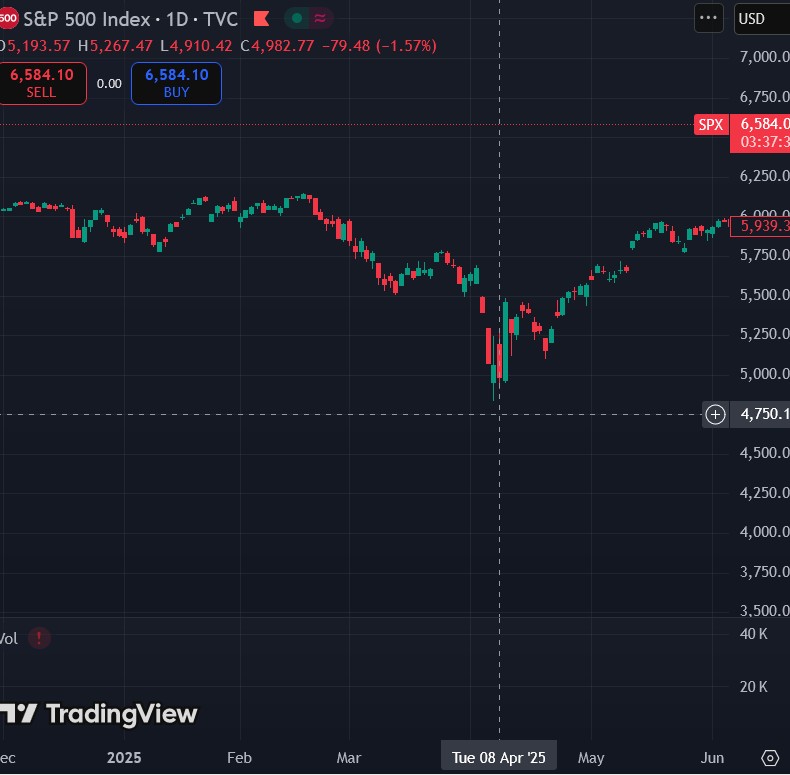790x775 pixels.
Task: Click the TradingView logo link
Action: click(x=99, y=715)
